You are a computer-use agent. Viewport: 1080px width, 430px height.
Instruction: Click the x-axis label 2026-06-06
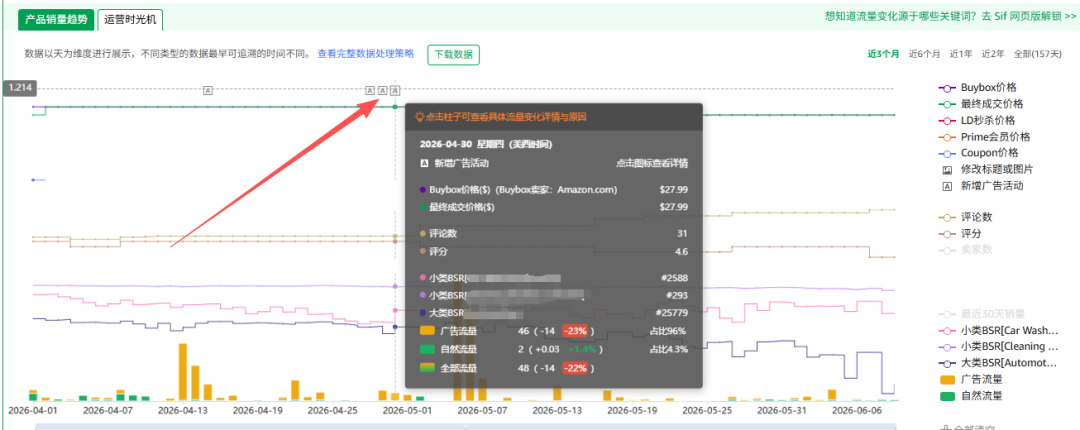click(855, 409)
